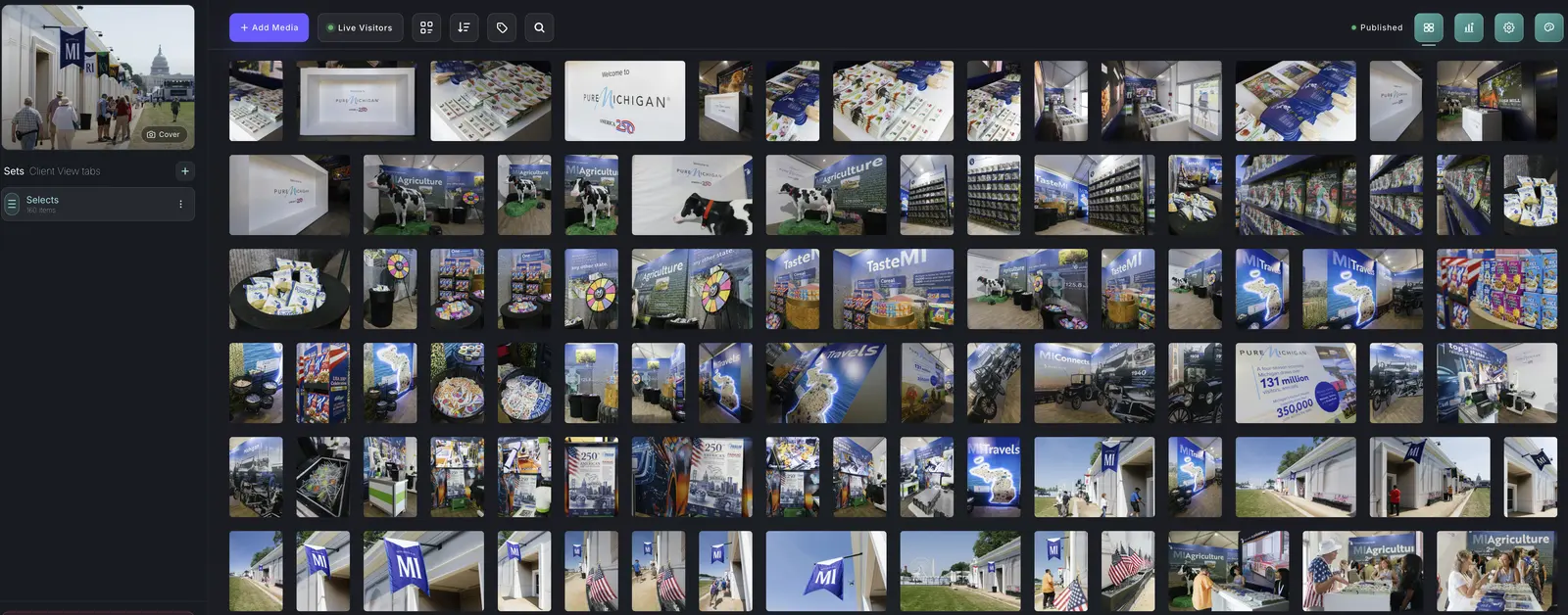The image size is (1568, 615).
Task: Toggle the Live Visitors indicator
Action: pyautogui.click(x=360, y=27)
